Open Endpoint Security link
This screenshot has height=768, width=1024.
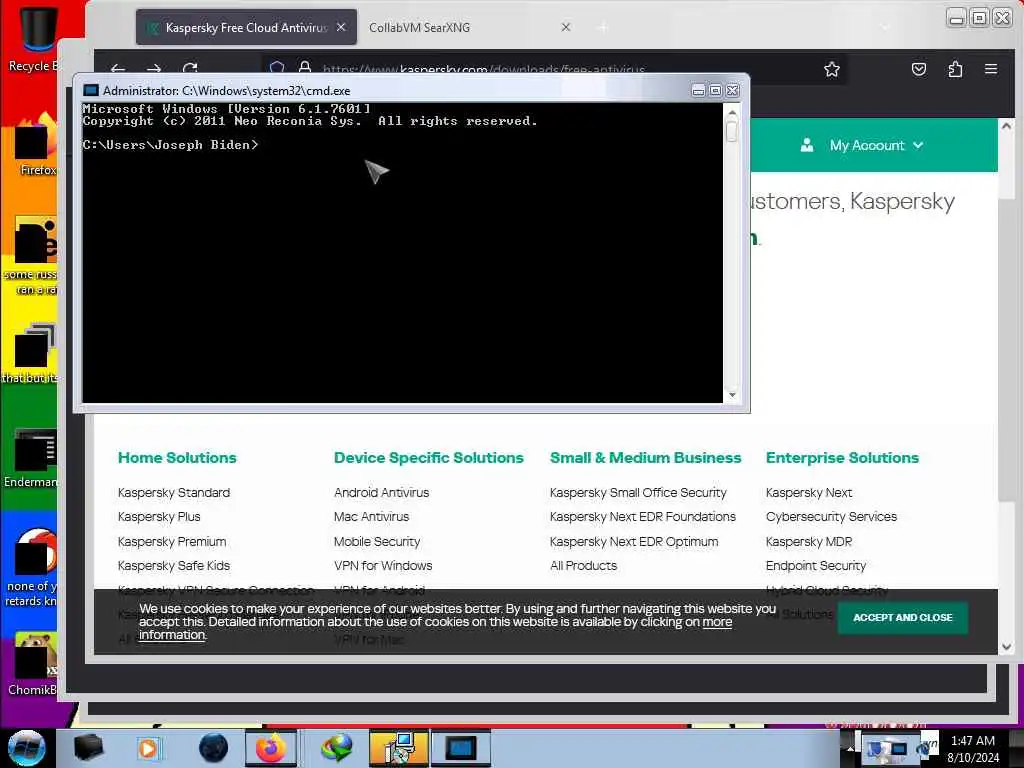pos(816,566)
